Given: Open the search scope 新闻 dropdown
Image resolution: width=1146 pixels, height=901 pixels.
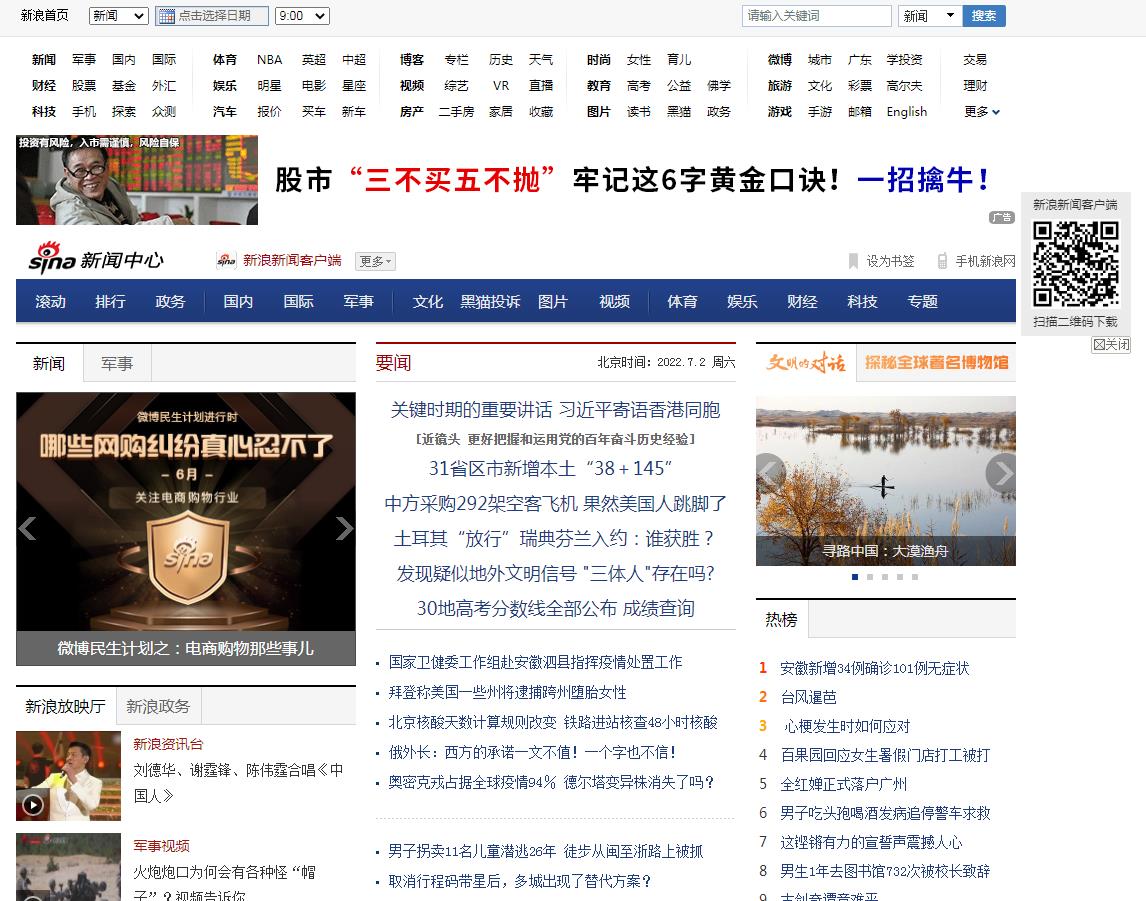Looking at the screenshot, I should tap(930, 15).
